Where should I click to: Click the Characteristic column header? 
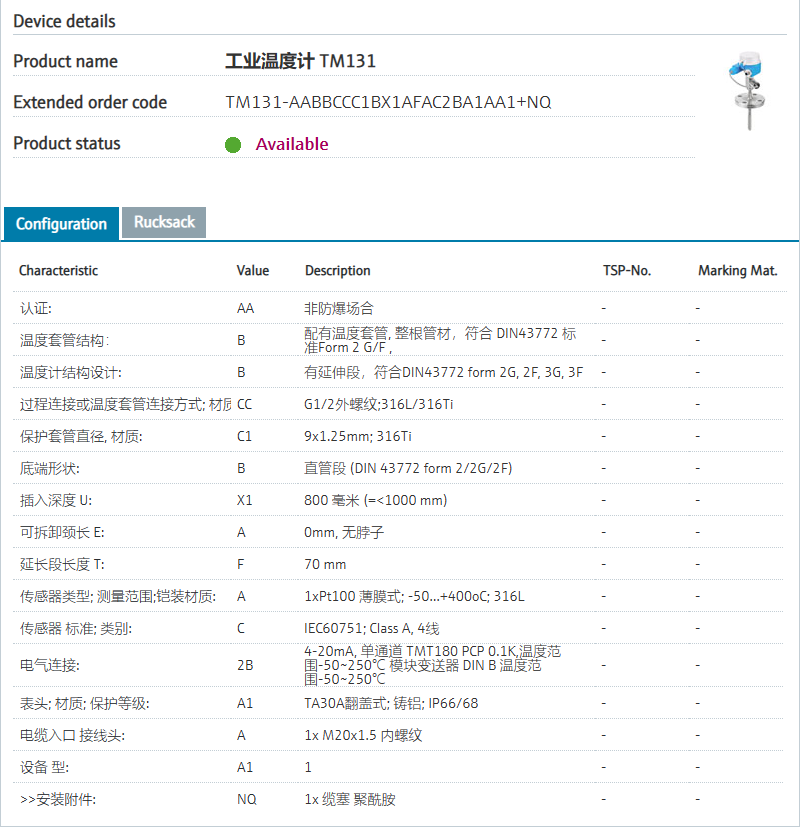(59, 271)
